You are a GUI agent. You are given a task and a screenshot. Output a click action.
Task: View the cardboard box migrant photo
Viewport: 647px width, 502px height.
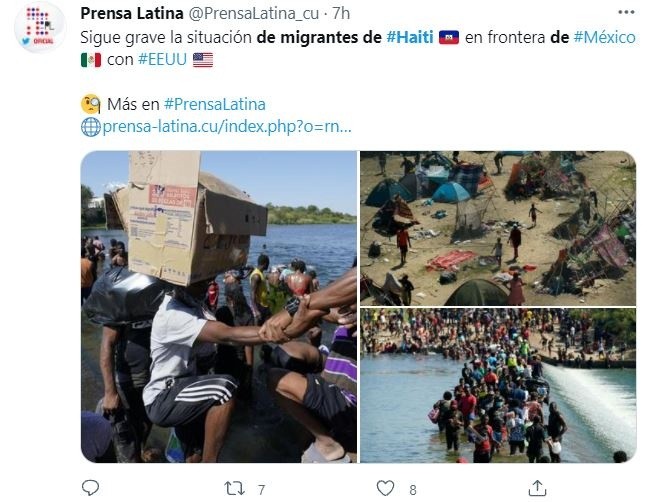tap(219, 306)
